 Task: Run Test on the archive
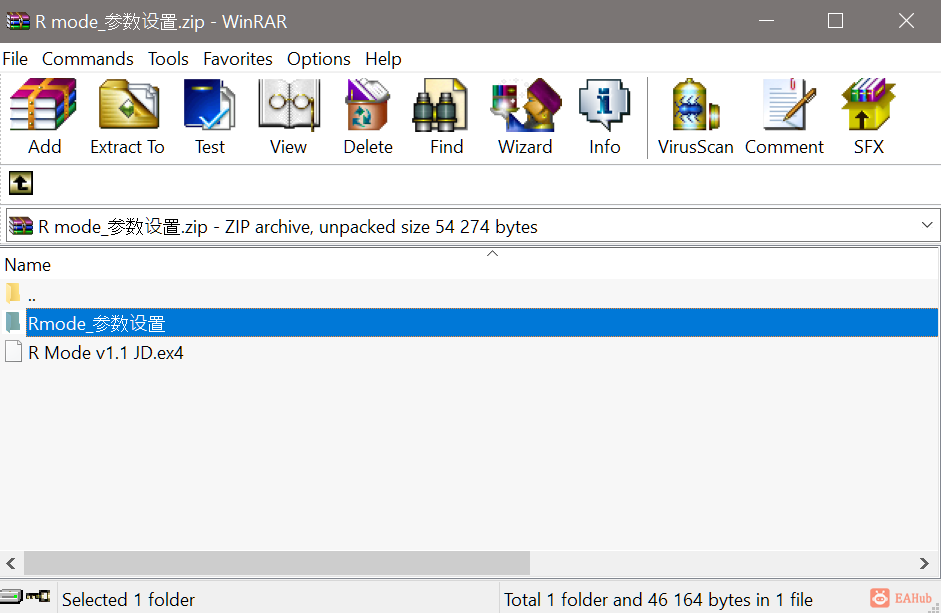point(209,104)
